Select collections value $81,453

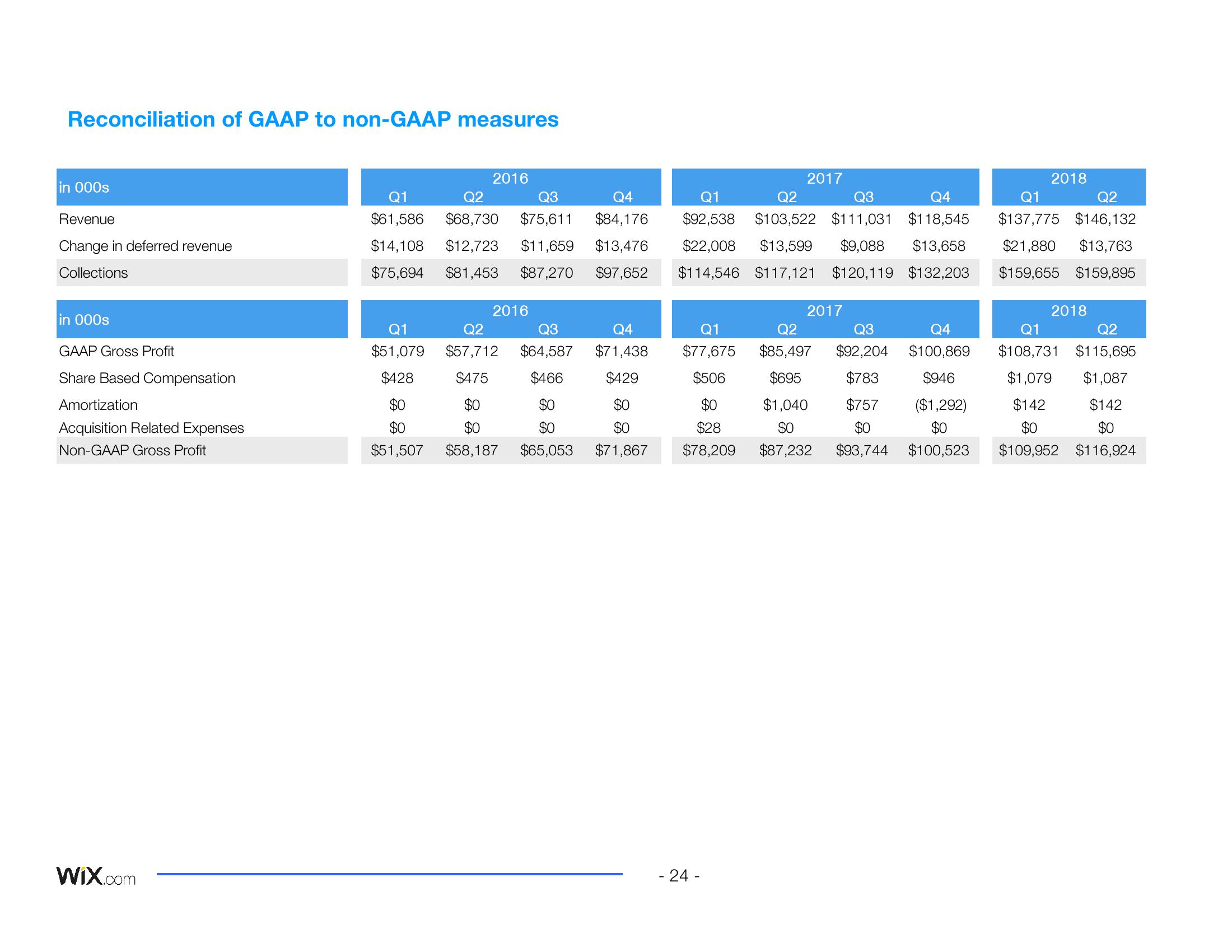coord(472,273)
